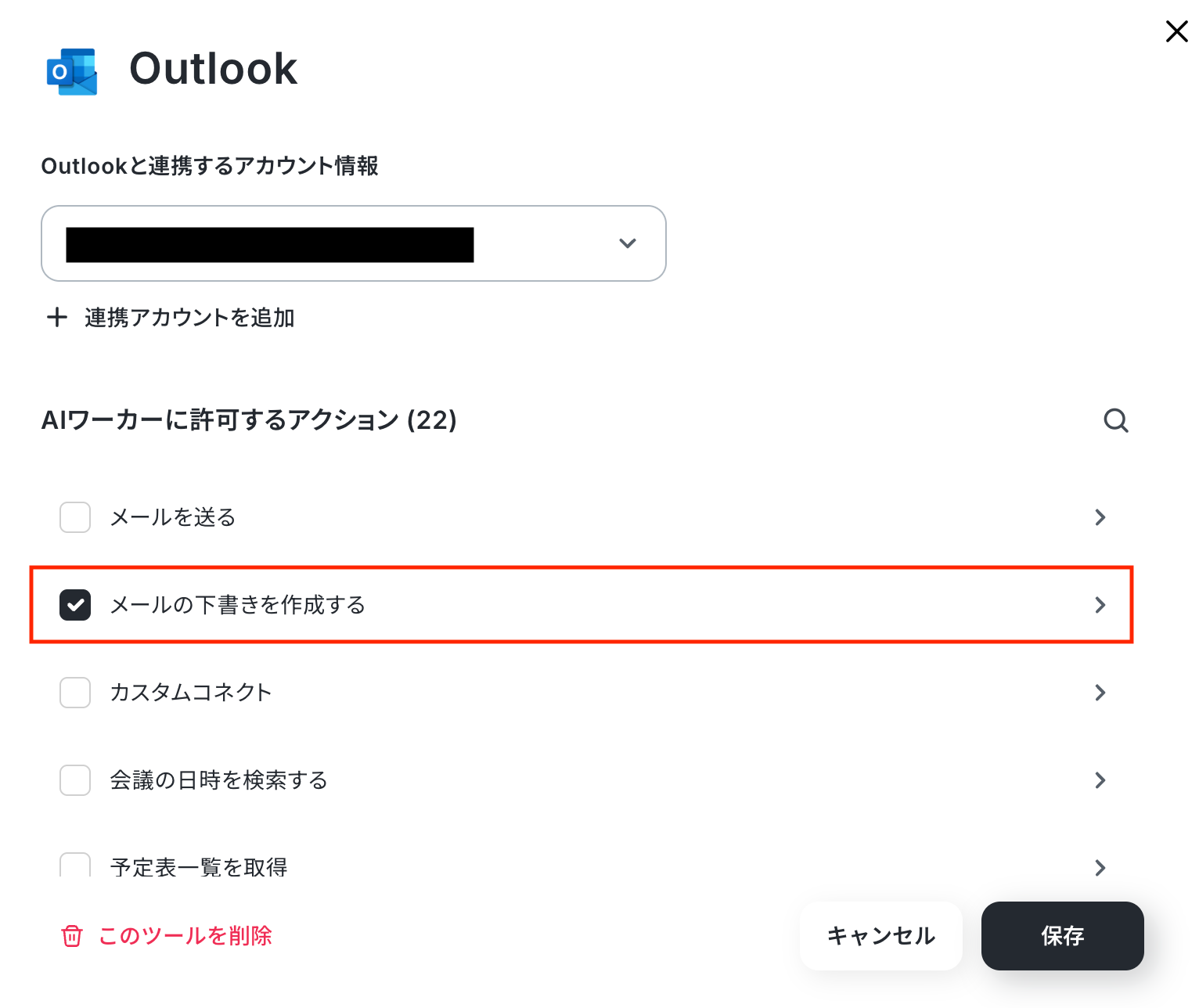This screenshot has width=1199, height=1008.
Task: Expand the 会議の日時を検索する chevron
Action: click(1100, 780)
